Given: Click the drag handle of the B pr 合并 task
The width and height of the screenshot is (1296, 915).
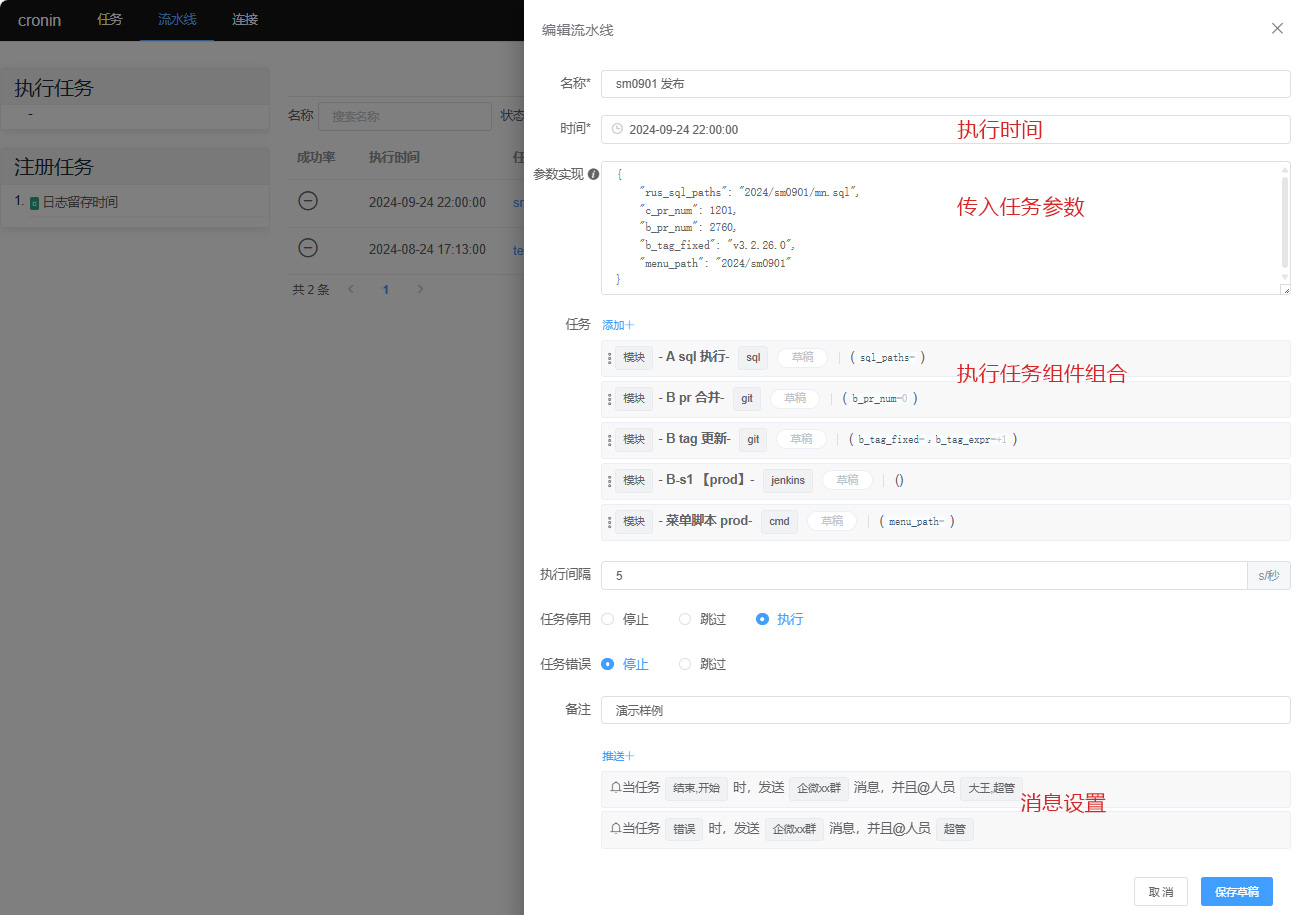Looking at the screenshot, I should pyautogui.click(x=609, y=398).
